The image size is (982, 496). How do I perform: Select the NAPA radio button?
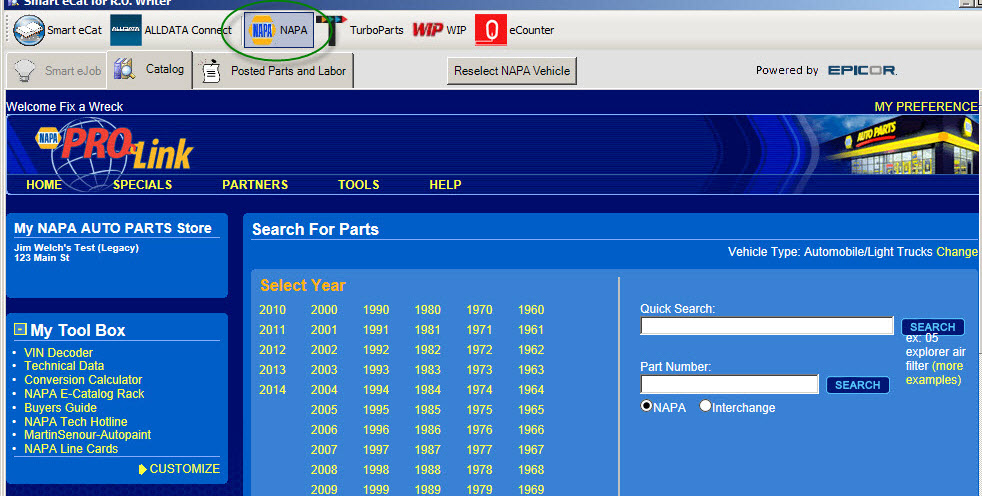click(647, 406)
